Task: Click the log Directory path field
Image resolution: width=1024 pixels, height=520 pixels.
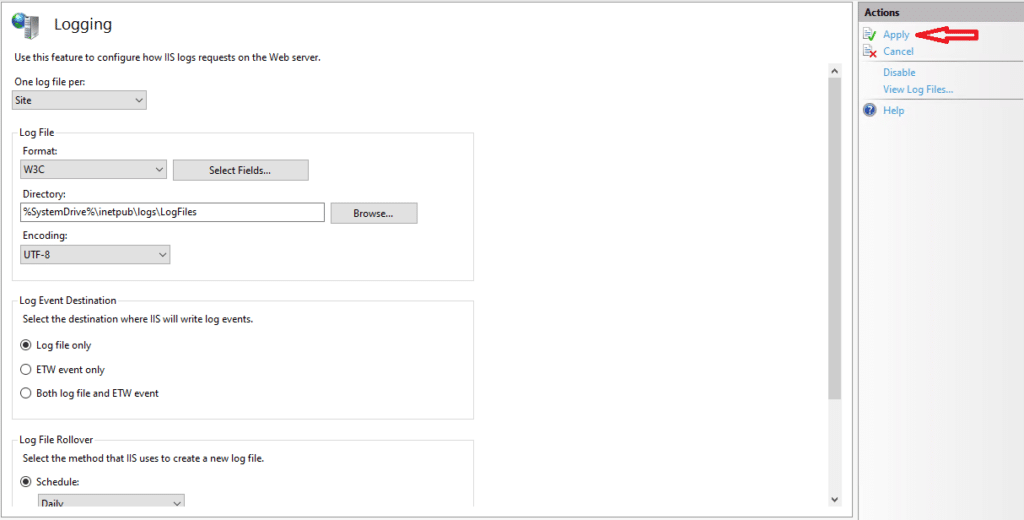Action: tap(172, 212)
